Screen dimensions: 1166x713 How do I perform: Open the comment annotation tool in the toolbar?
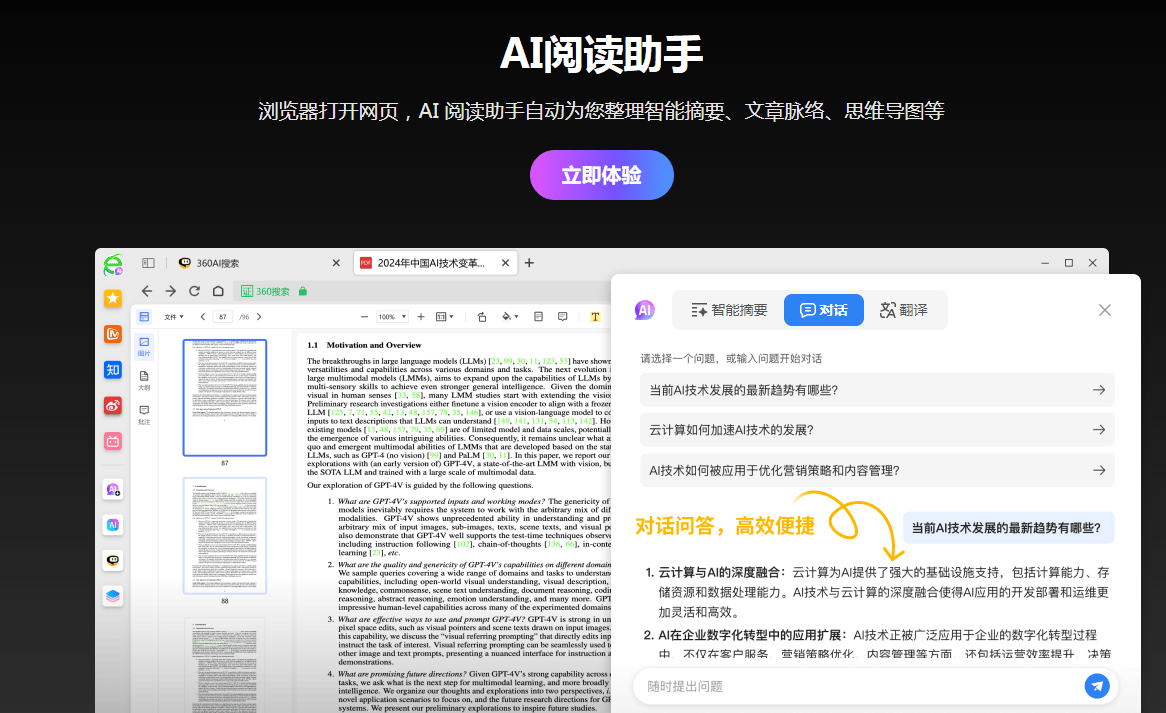(561, 316)
